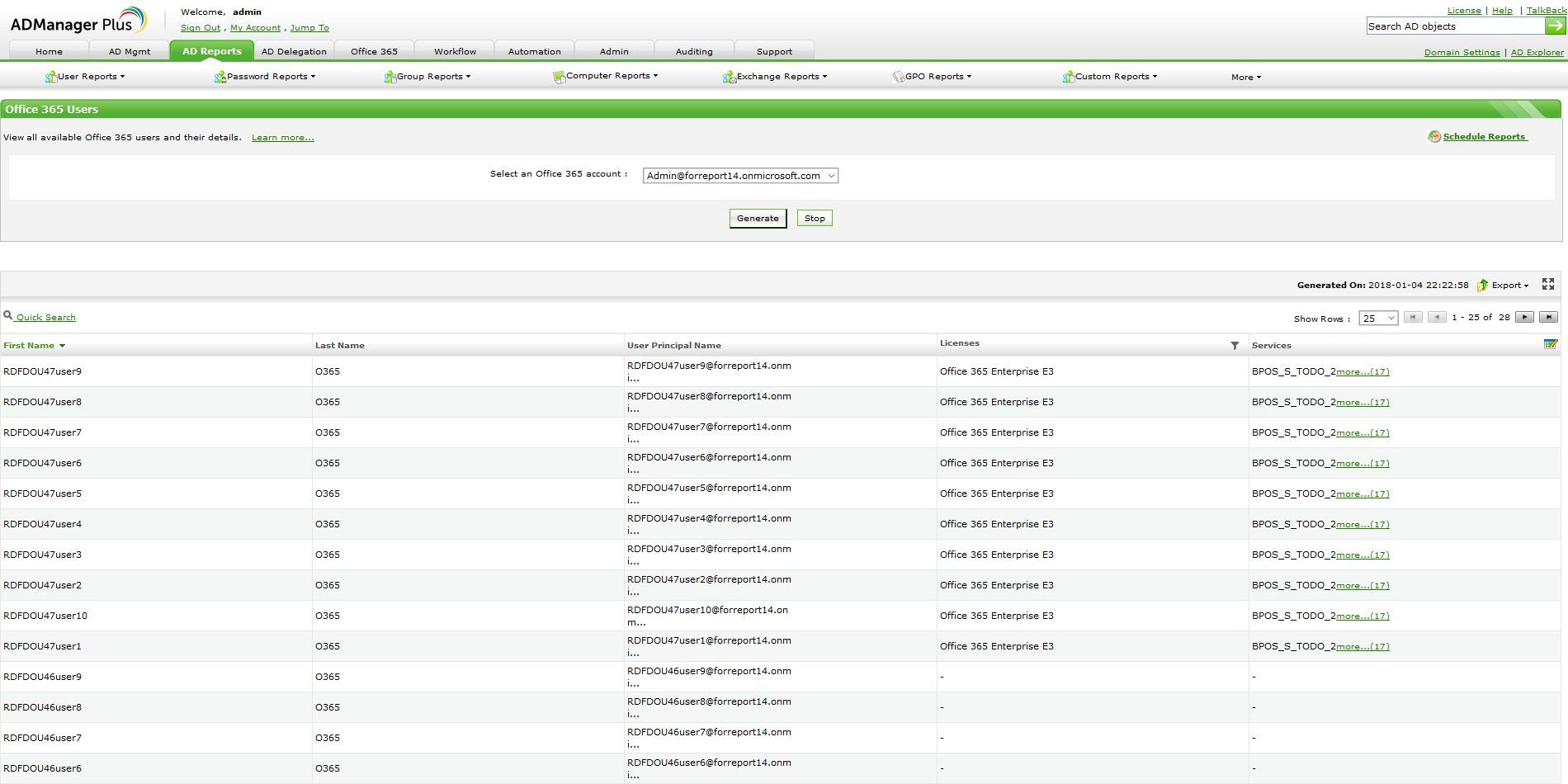Screen dimensions: 1568x784
Task: Expand the Group Reports menu
Action: click(x=427, y=77)
